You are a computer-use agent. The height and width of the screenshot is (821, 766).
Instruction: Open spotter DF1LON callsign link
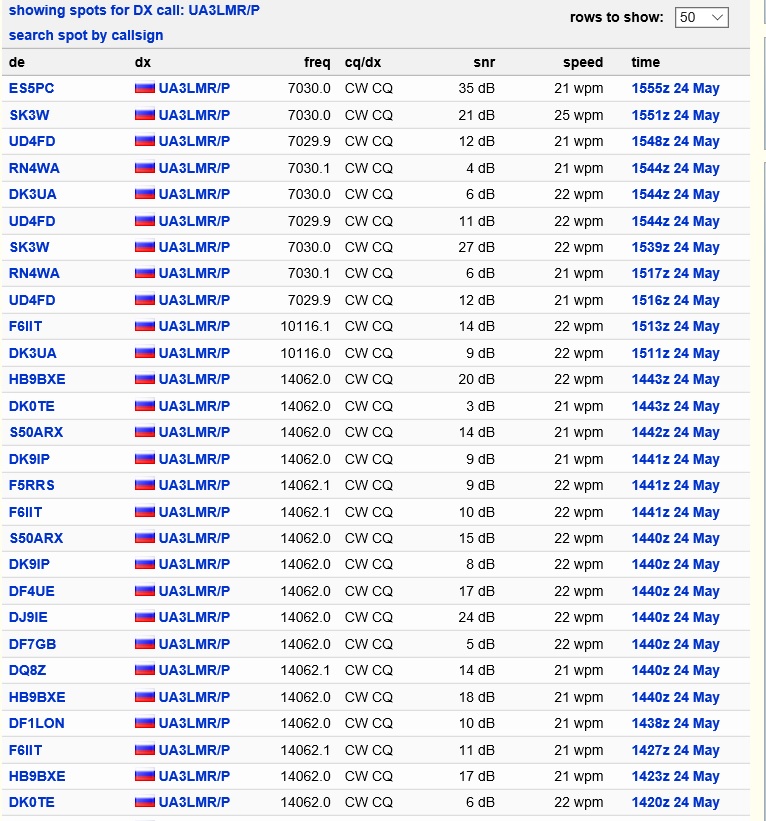click(37, 723)
